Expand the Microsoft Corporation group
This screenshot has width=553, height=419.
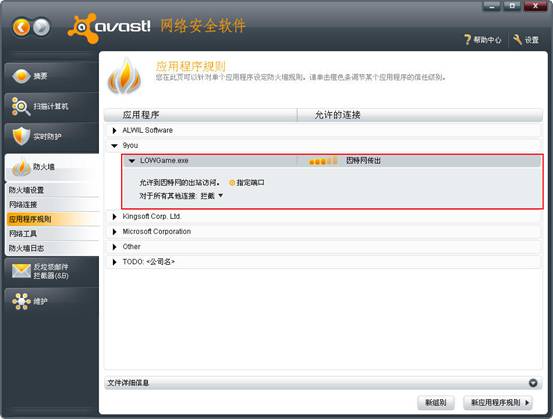coord(114,232)
